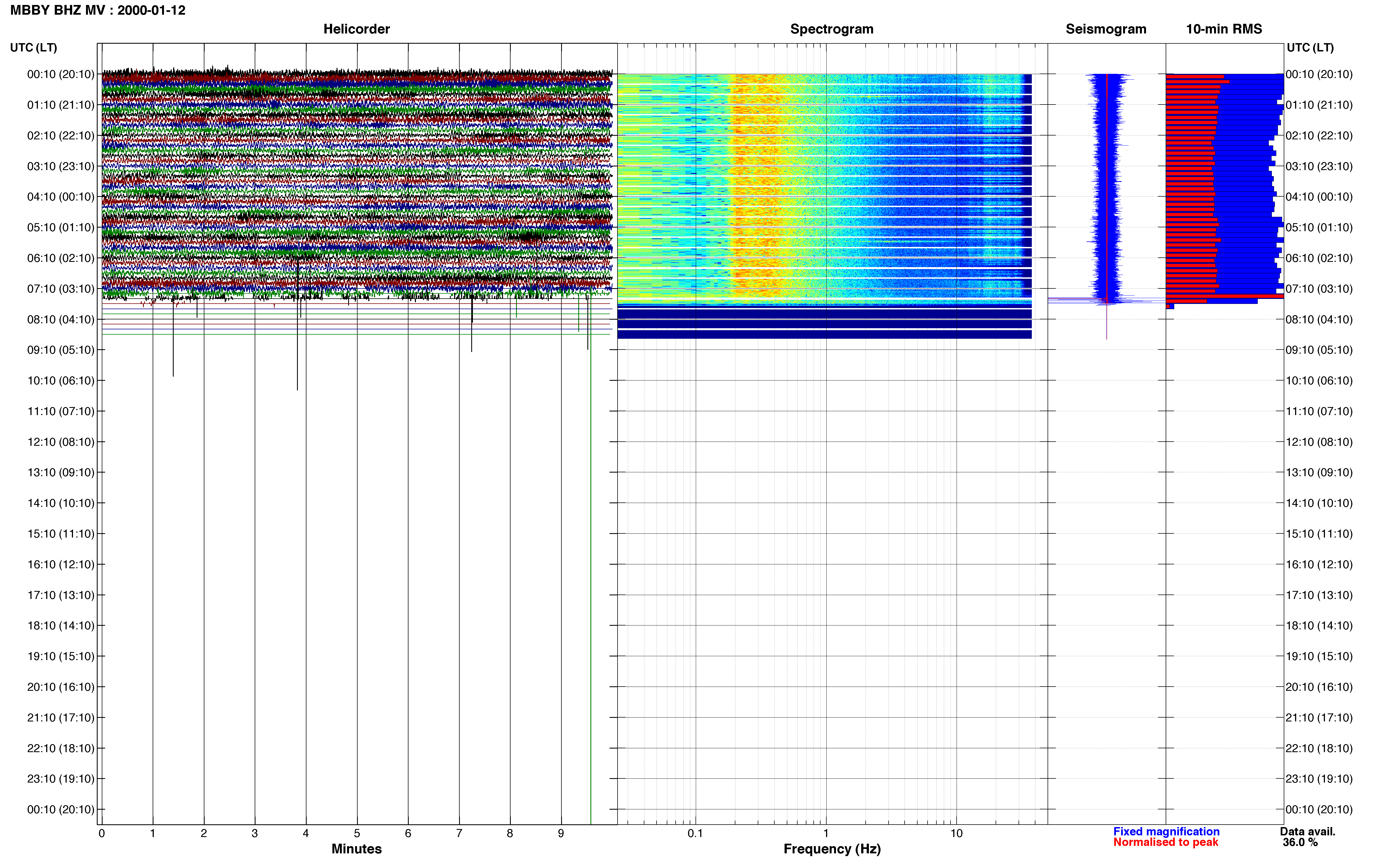Click the "0.1" frequency tick label
Viewport: 1388px width, 868px height.
click(x=695, y=833)
